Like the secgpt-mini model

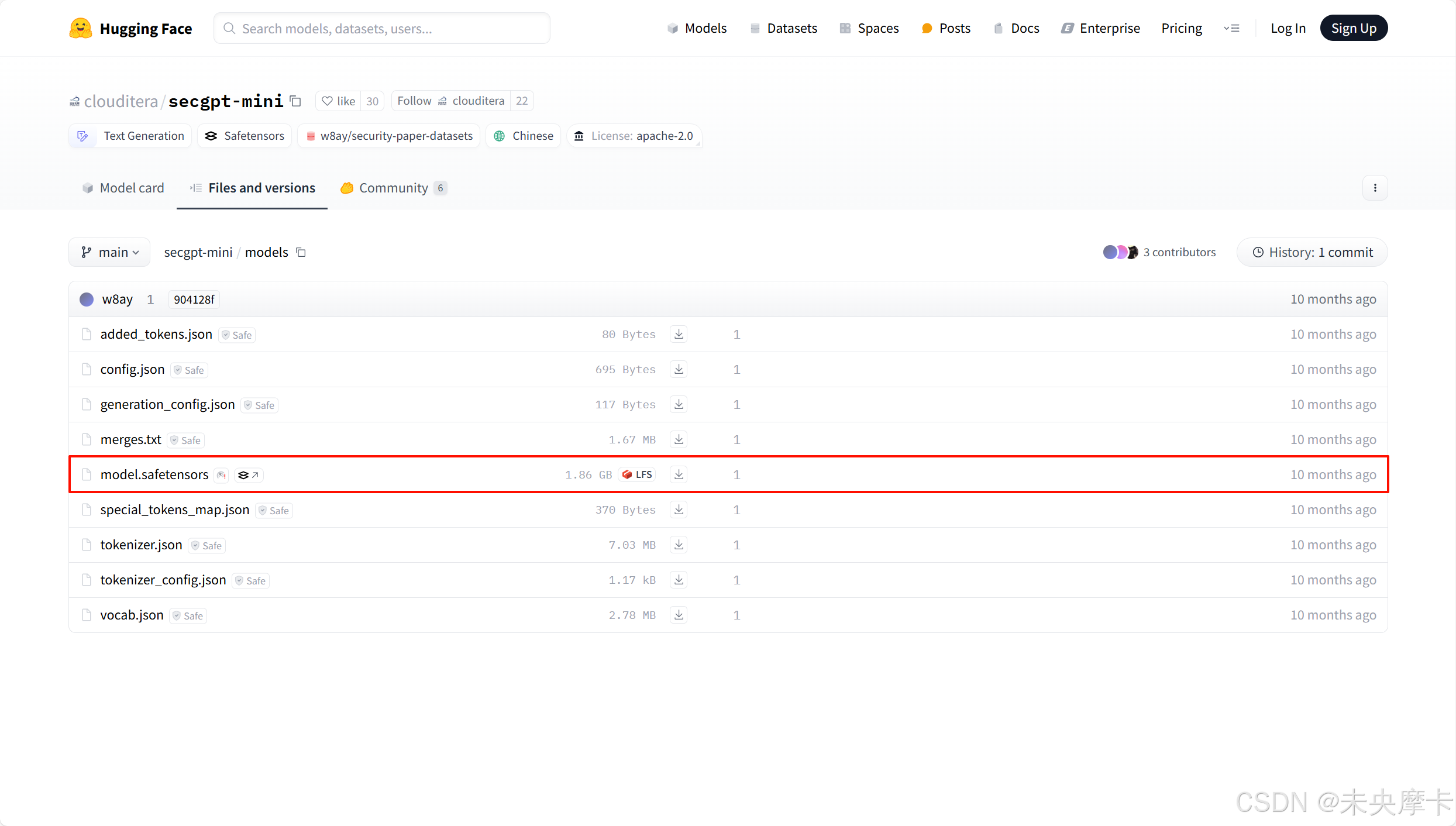pyautogui.click(x=339, y=101)
